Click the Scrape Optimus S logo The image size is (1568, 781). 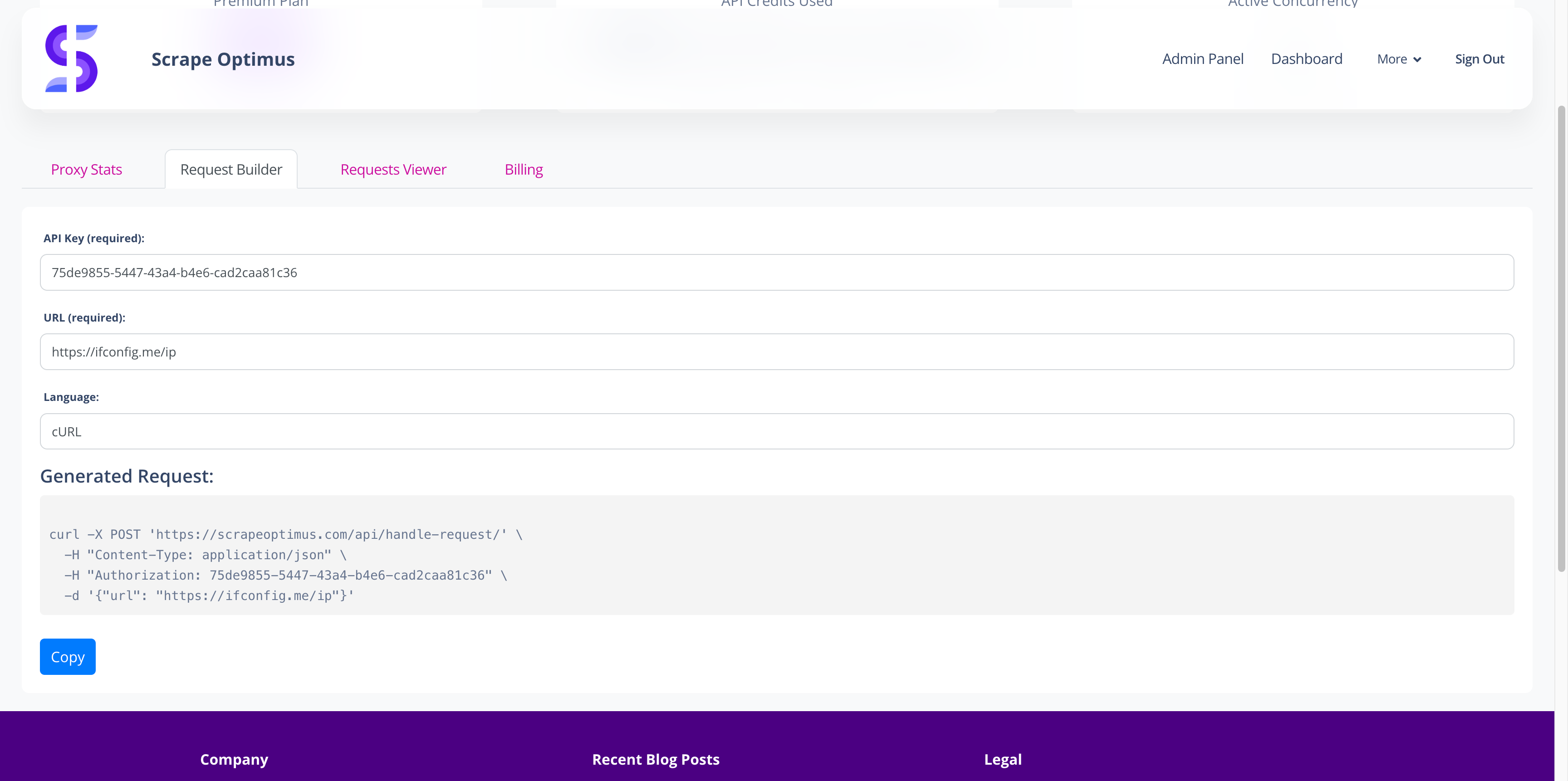click(71, 59)
